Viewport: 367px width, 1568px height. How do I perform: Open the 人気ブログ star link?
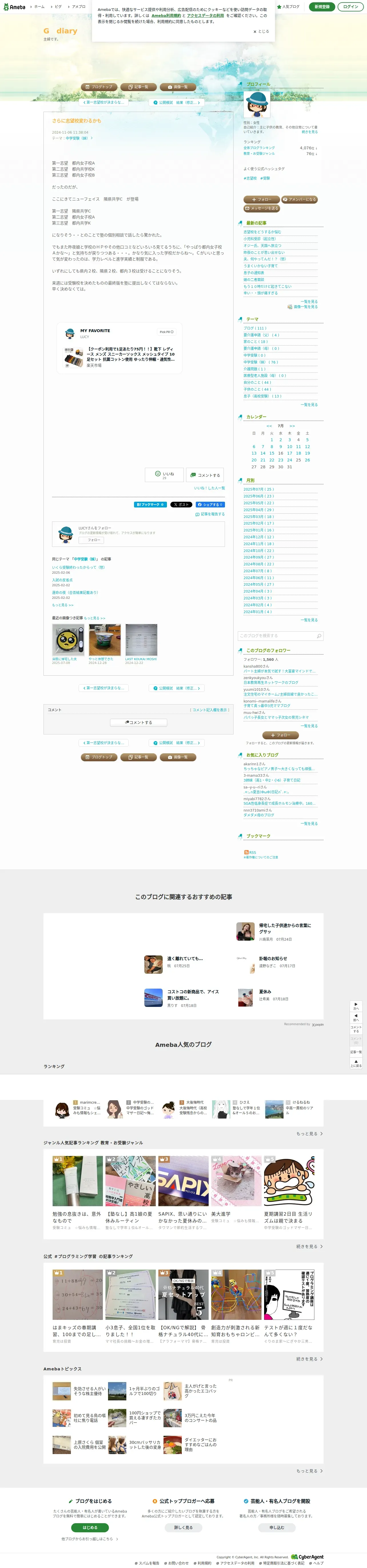pyautogui.click(x=288, y=7)
